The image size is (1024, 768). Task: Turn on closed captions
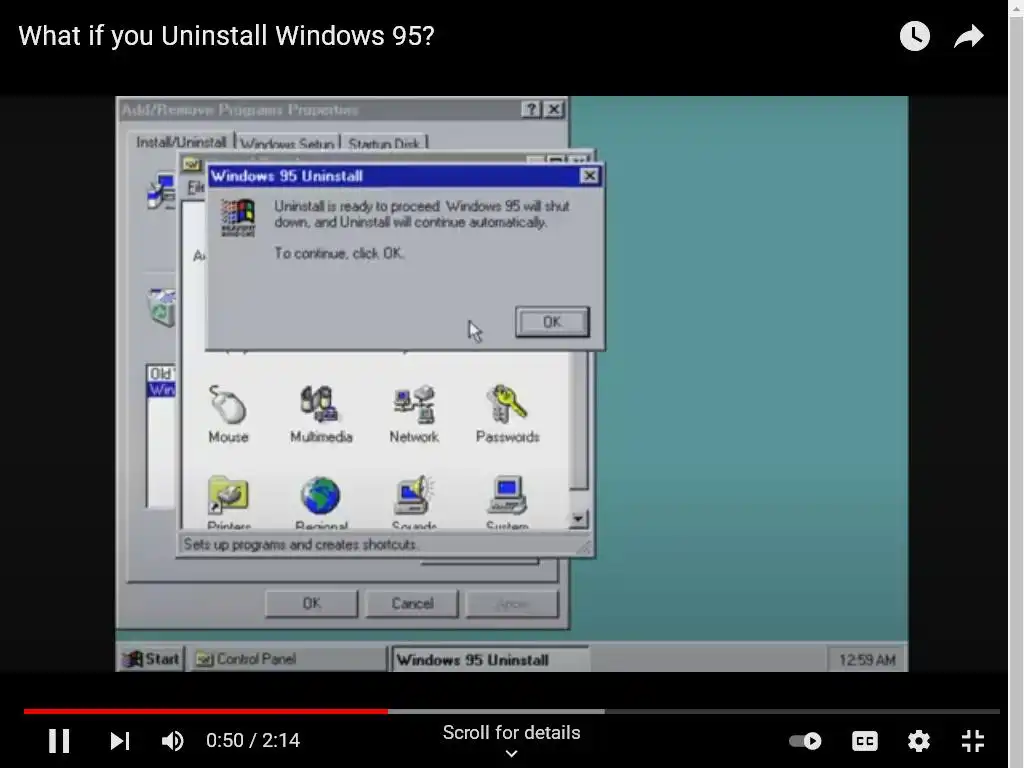pos(865,741)
